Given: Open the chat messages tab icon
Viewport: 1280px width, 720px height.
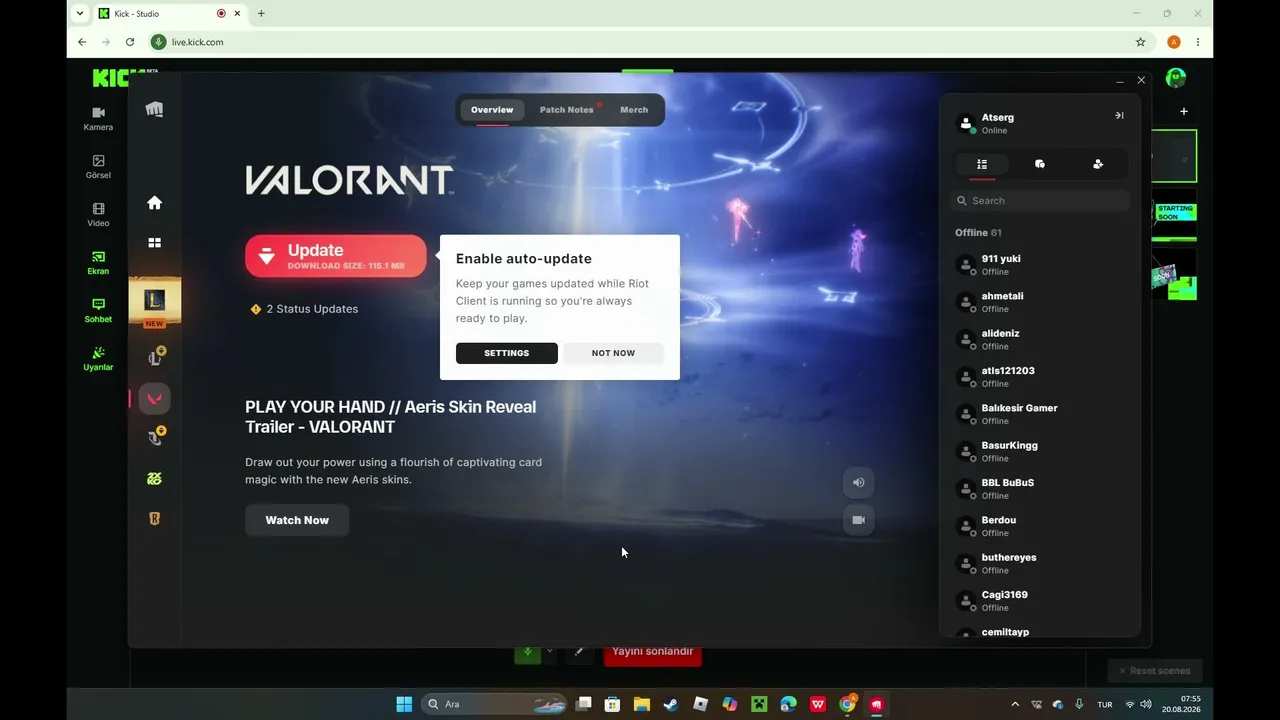Looking at the screenshot, I should [x=1040, y=164].
